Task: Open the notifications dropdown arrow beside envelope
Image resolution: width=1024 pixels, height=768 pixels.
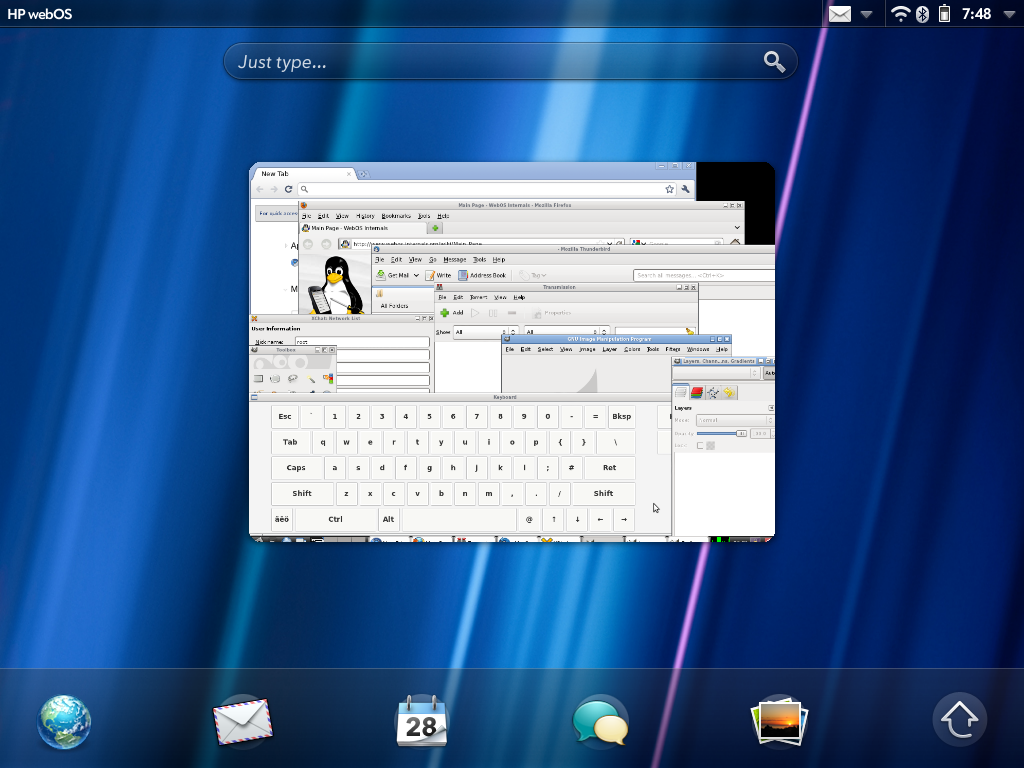Action: tap(867, 14)
